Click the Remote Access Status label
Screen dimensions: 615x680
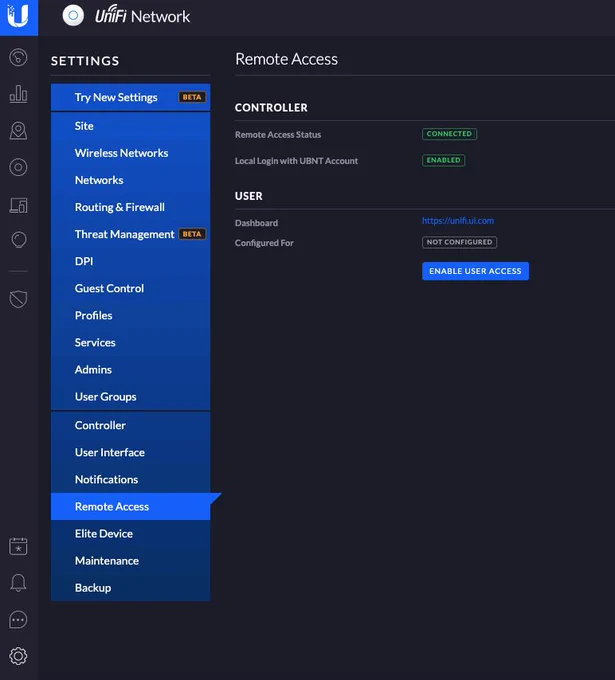point(278,134)
